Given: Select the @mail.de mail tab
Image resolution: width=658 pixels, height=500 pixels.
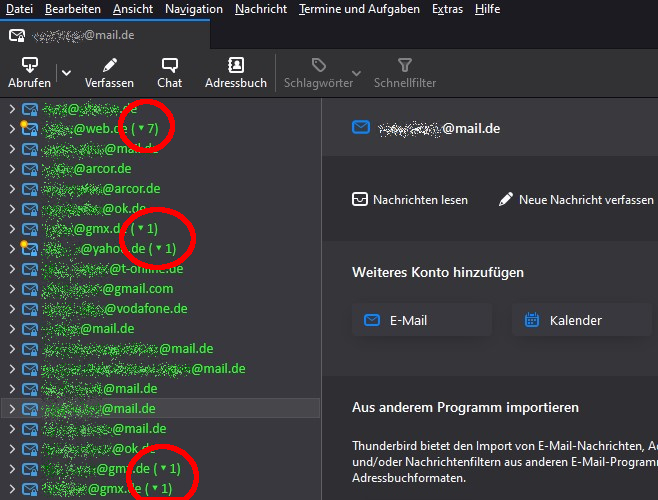Looking at the screenshot, I should (x=105, y=35).
